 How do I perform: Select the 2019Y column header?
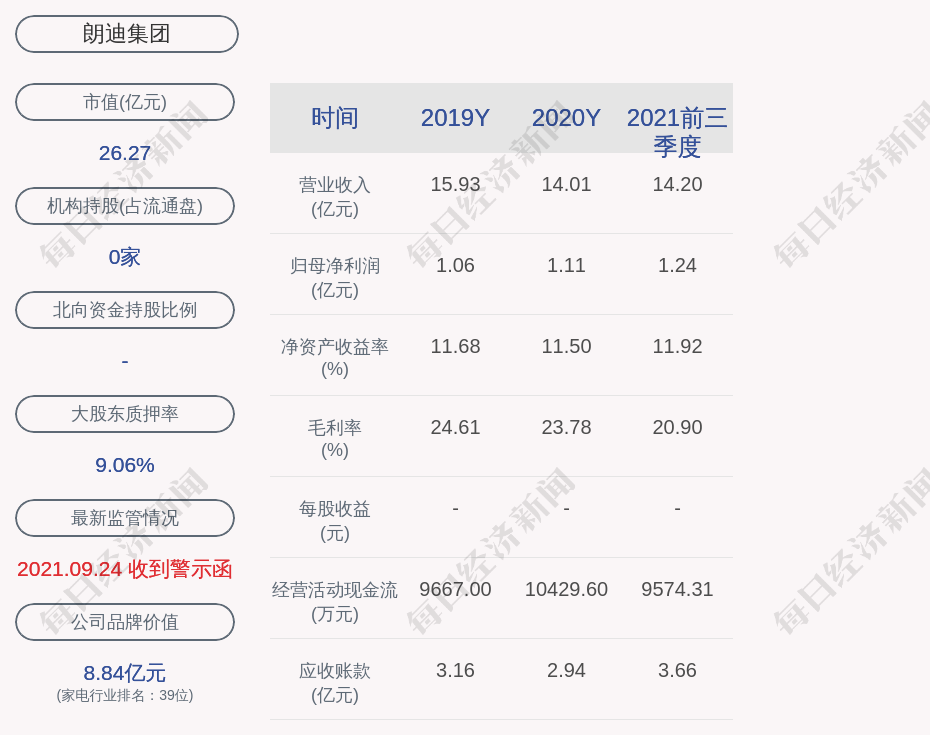point(455,118)
